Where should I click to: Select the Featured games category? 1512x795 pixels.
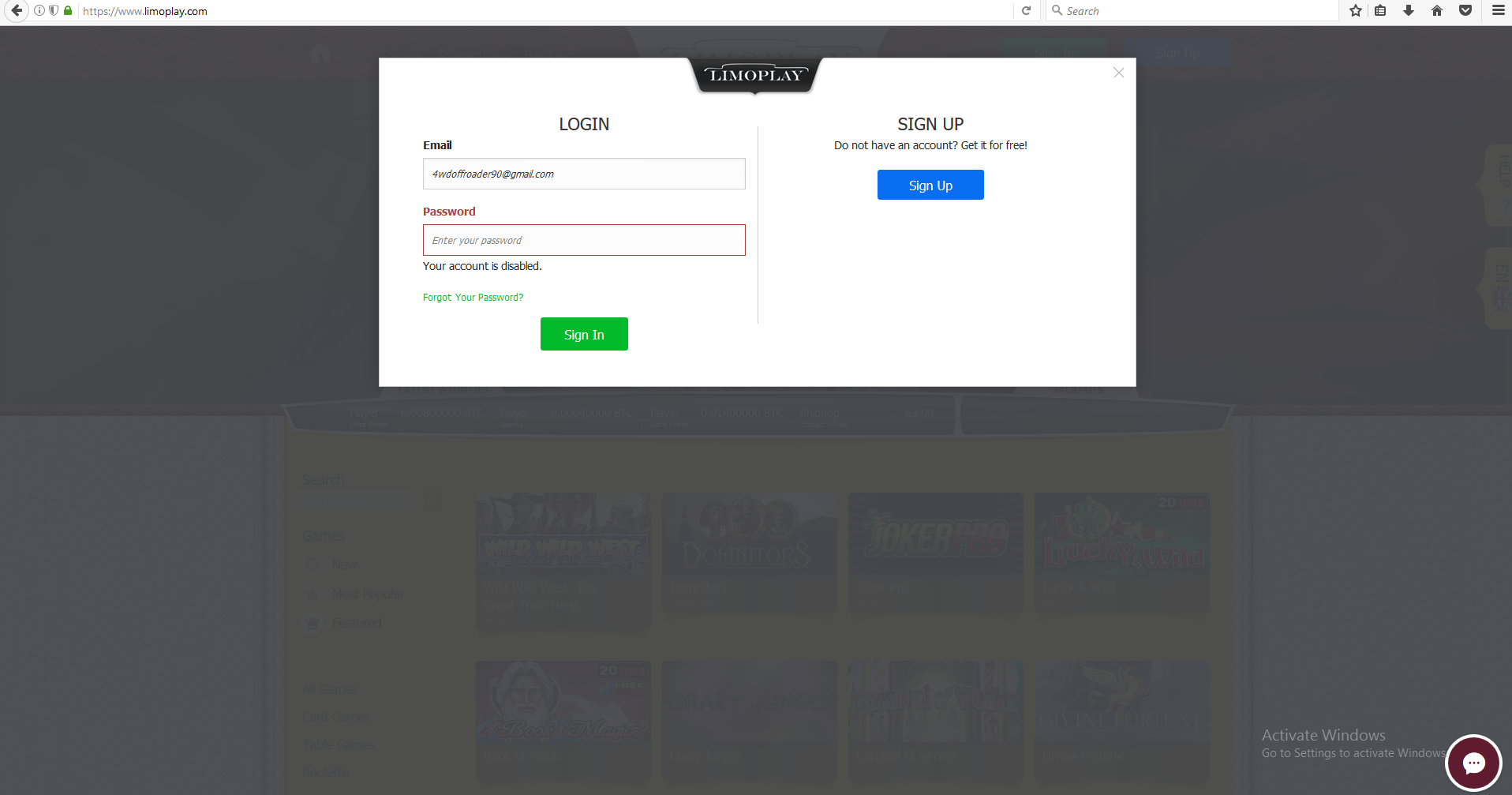pyautogui.click(x=357, y=623)
